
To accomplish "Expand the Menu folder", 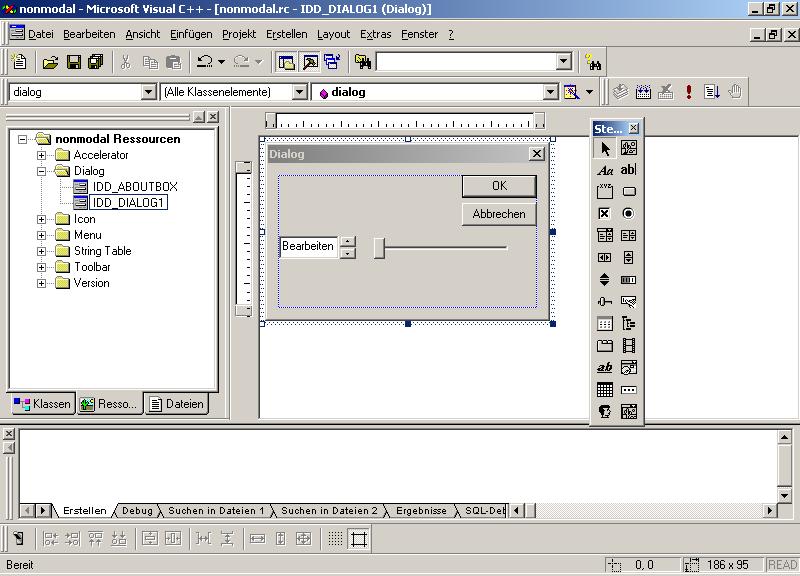I will [41, 235].
